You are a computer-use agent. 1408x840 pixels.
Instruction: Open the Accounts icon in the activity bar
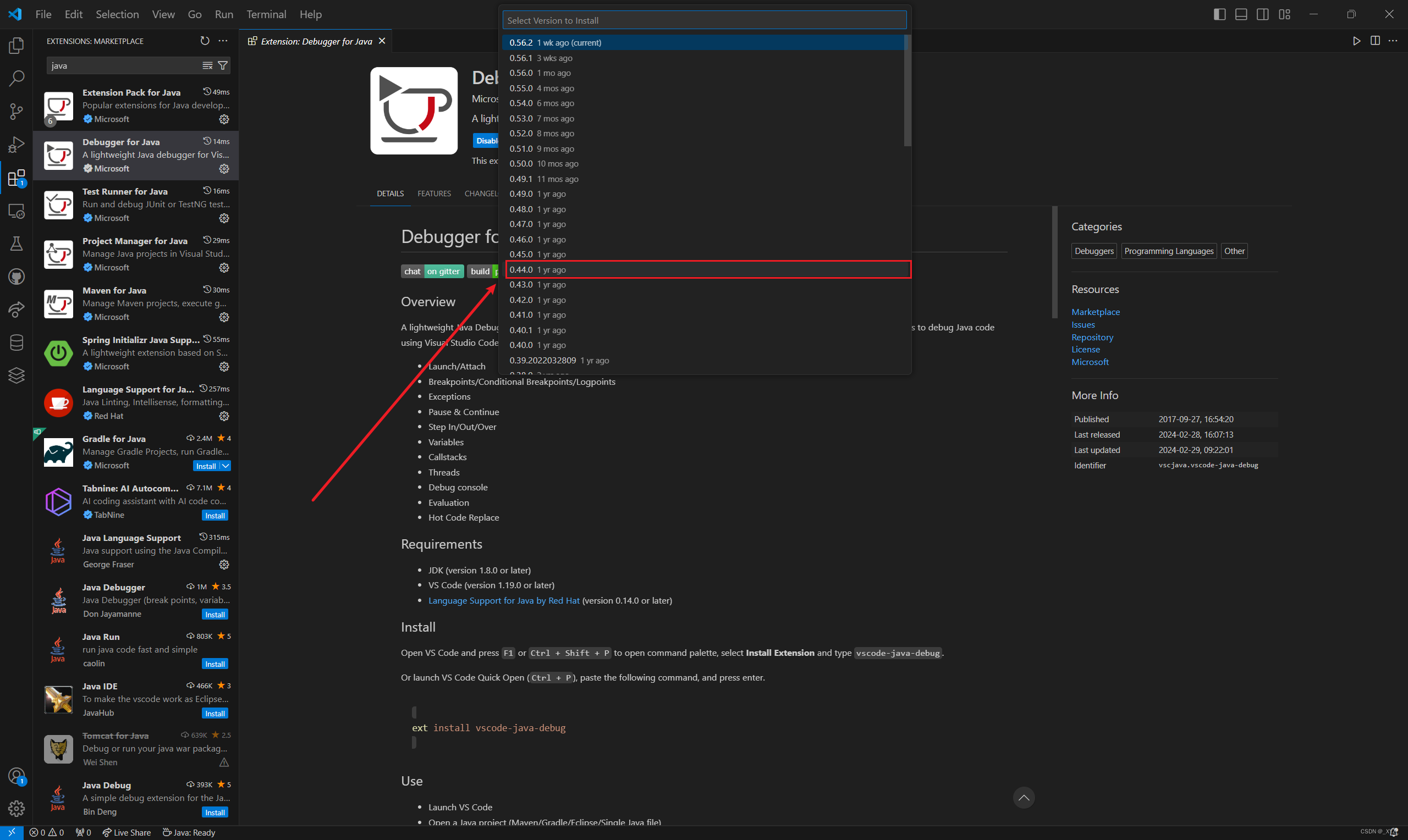[16, 776]
